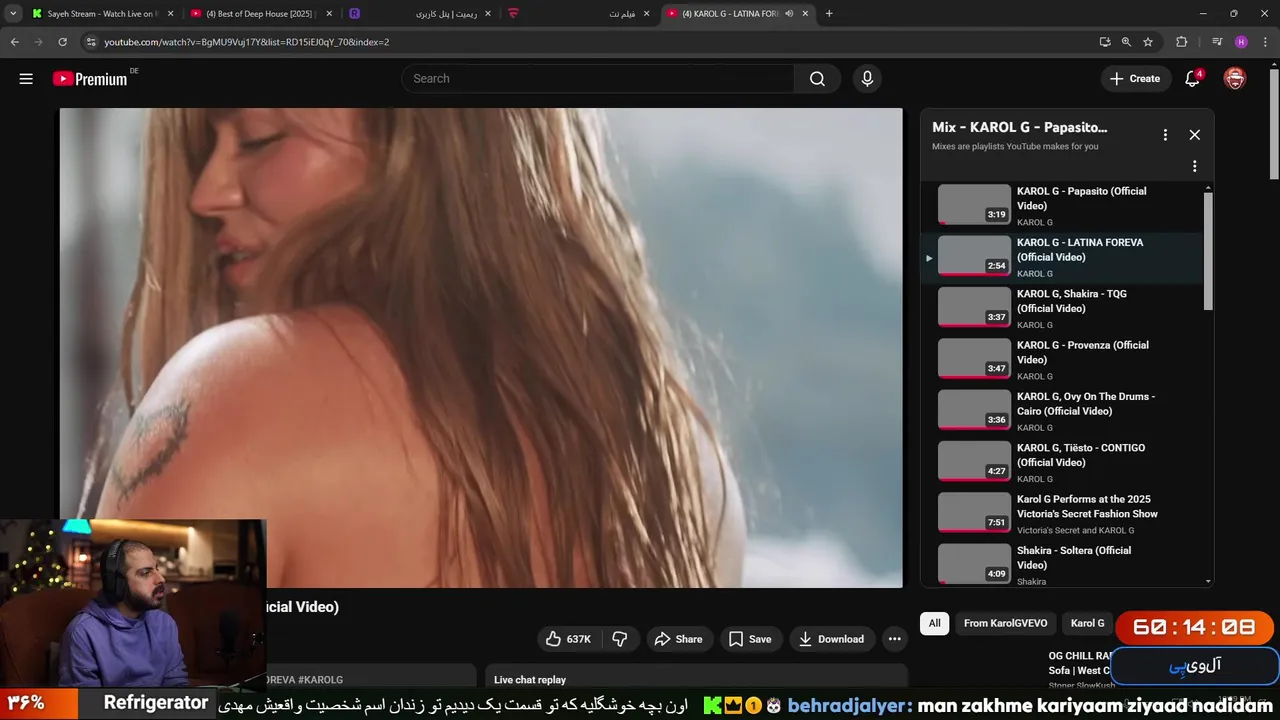
Task: Open the Chrome three-dot menu
Action: pyautogui.click(x=1266, y=42)
